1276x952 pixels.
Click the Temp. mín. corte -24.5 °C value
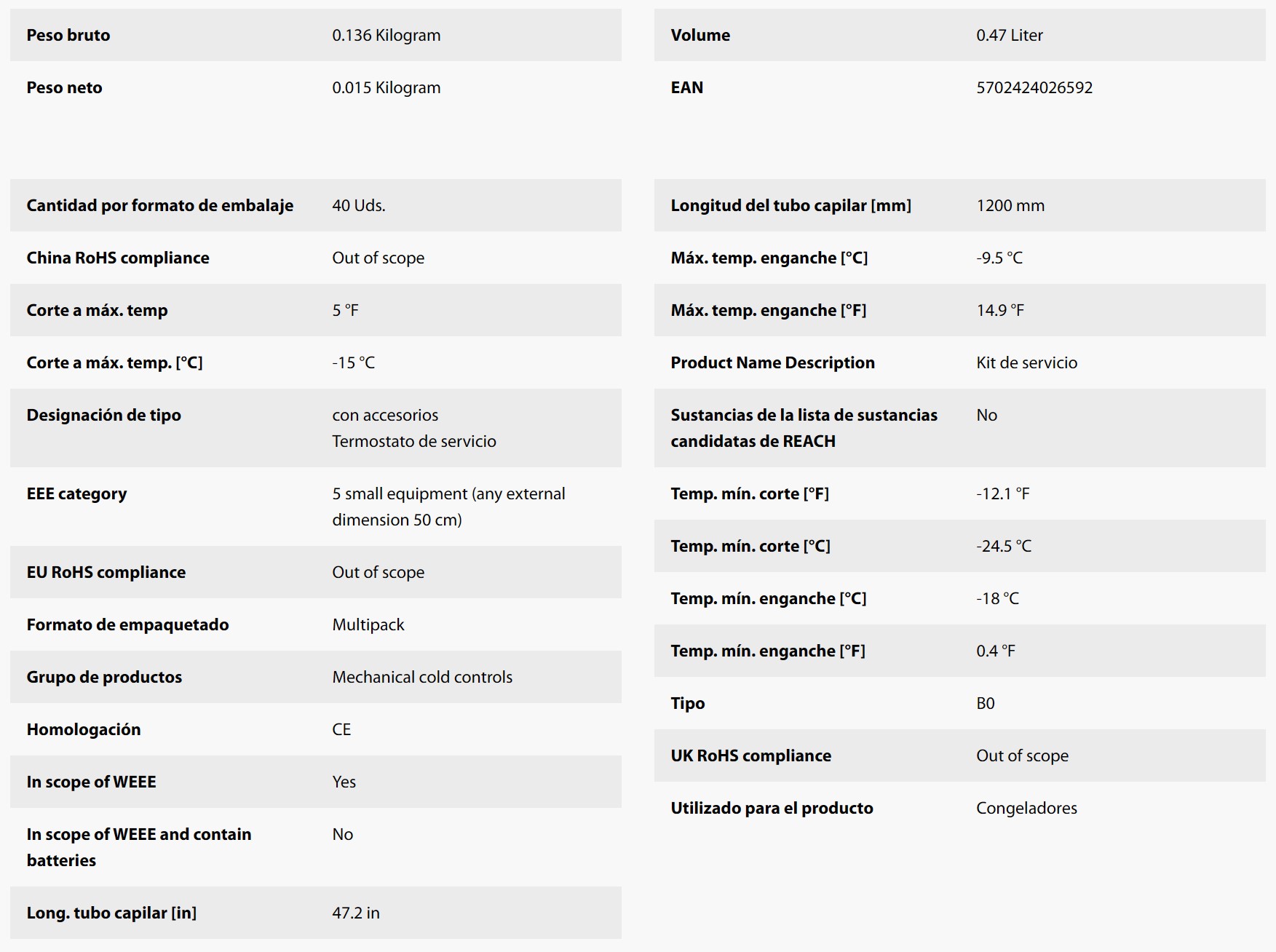click(x=1004, y=546)
